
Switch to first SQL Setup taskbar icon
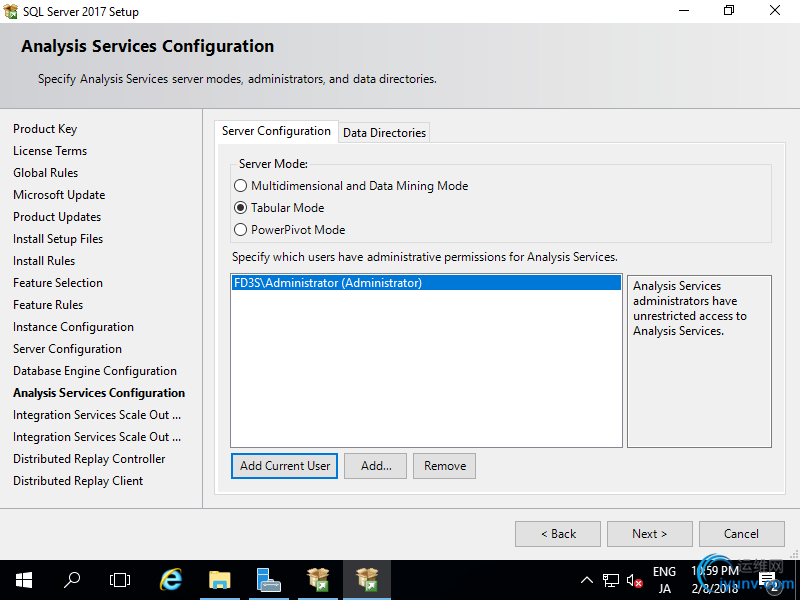pyautogui.click(x=317, y=580)
